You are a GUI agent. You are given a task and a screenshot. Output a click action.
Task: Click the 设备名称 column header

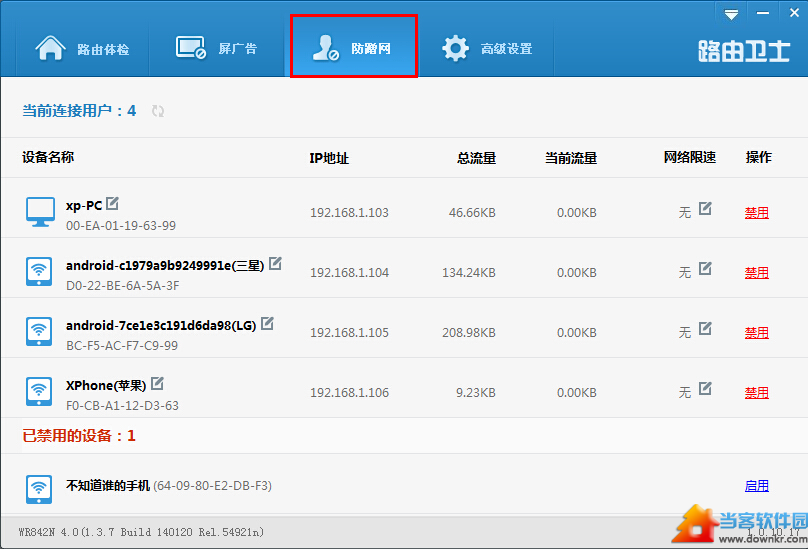tap(48, 157)
